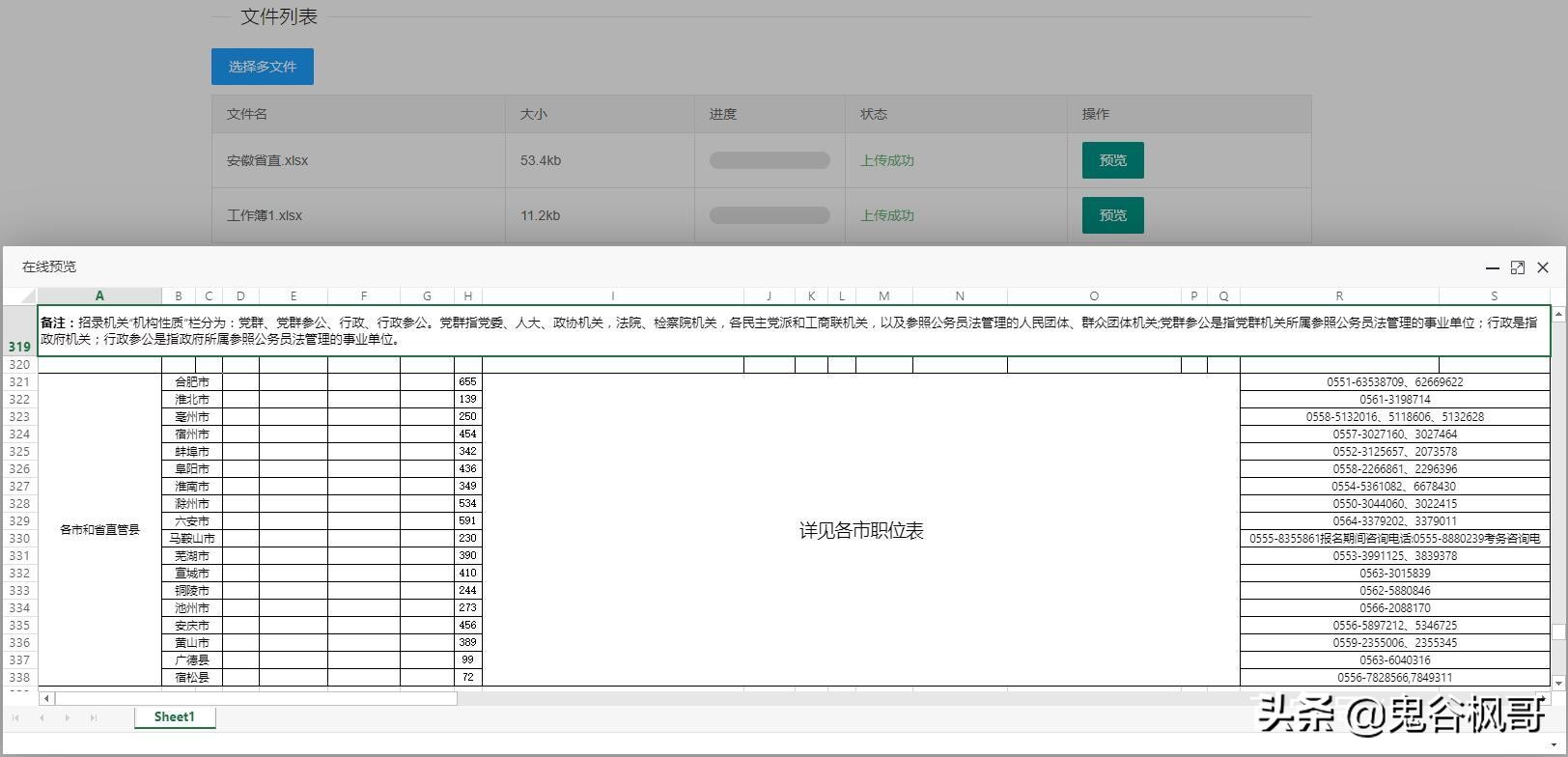Click the 在线预览 panel title

pos(49,266)
